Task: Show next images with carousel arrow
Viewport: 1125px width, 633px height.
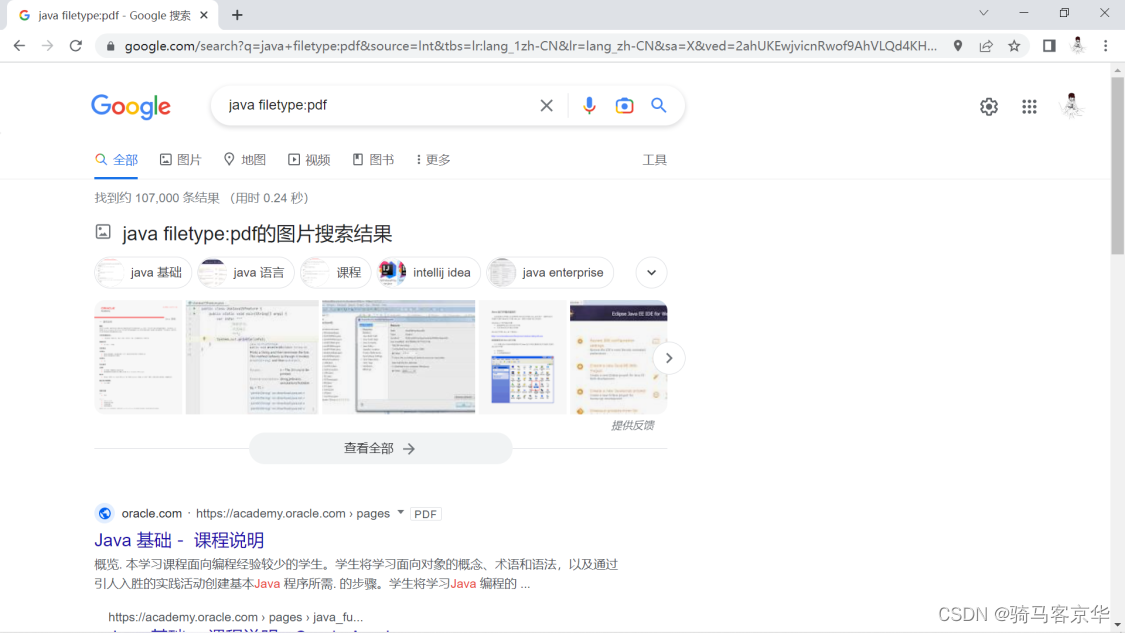Action: 669,358
